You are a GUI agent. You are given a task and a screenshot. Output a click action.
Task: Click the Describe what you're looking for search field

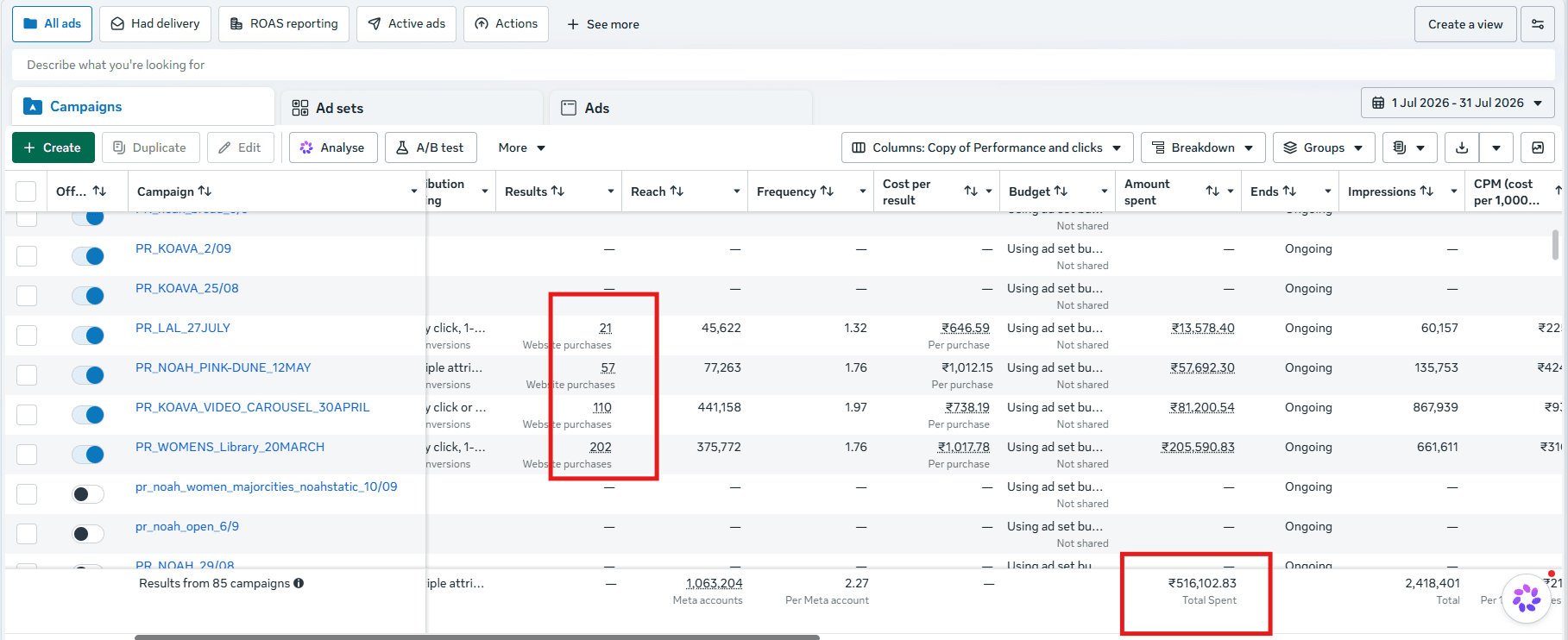pos(784,65)
